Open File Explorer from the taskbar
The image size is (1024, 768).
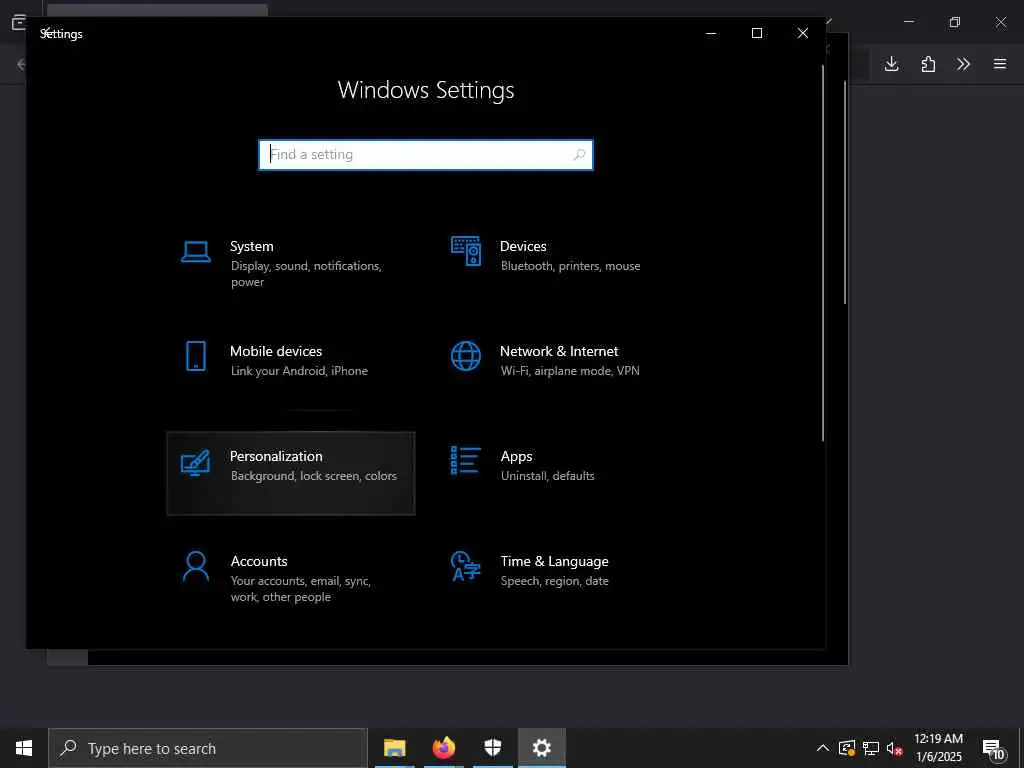click(x=394, y=748)
